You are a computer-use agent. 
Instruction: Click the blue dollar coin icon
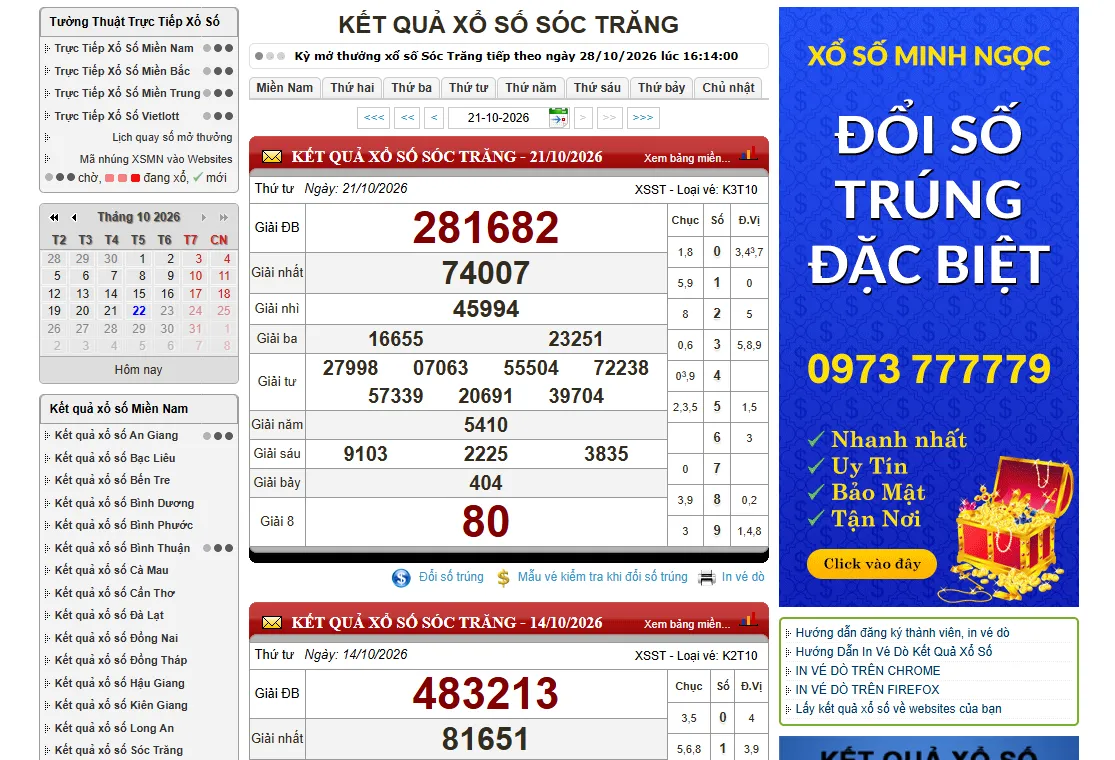pyautogui.click(x=401, y=578)
